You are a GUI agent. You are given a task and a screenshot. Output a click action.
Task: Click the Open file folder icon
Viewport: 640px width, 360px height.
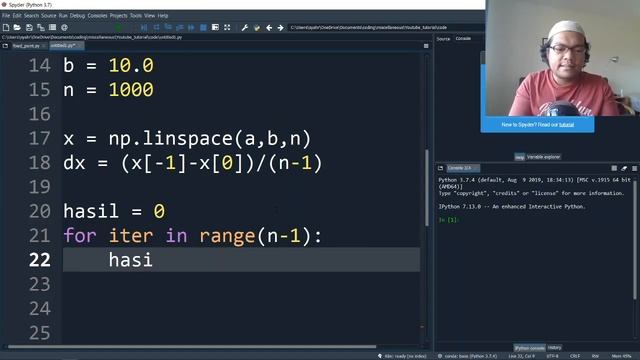point(17,27)
